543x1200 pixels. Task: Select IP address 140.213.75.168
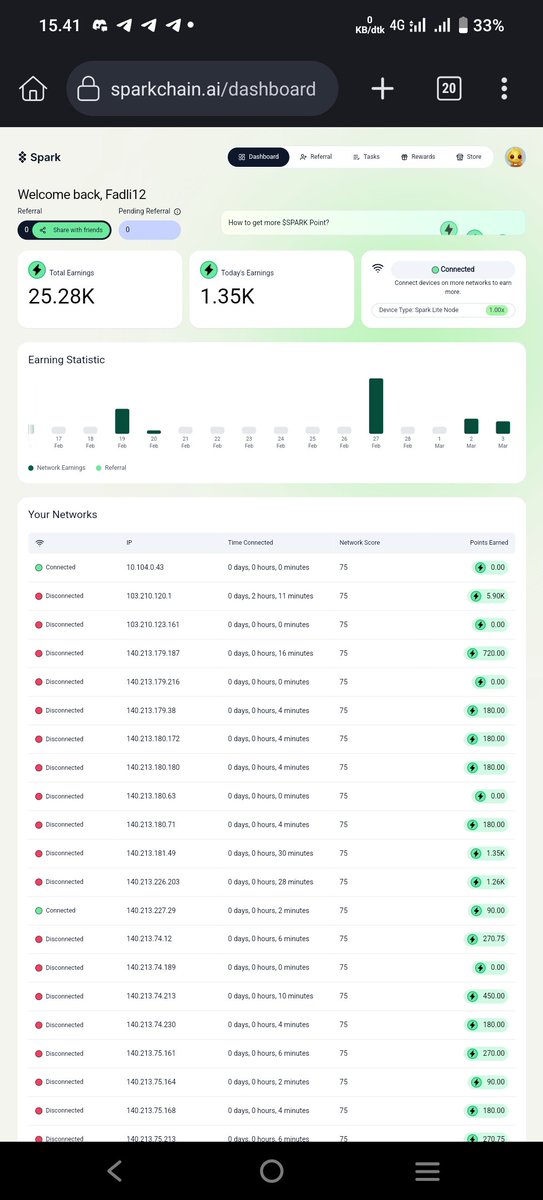[151, 1110]
